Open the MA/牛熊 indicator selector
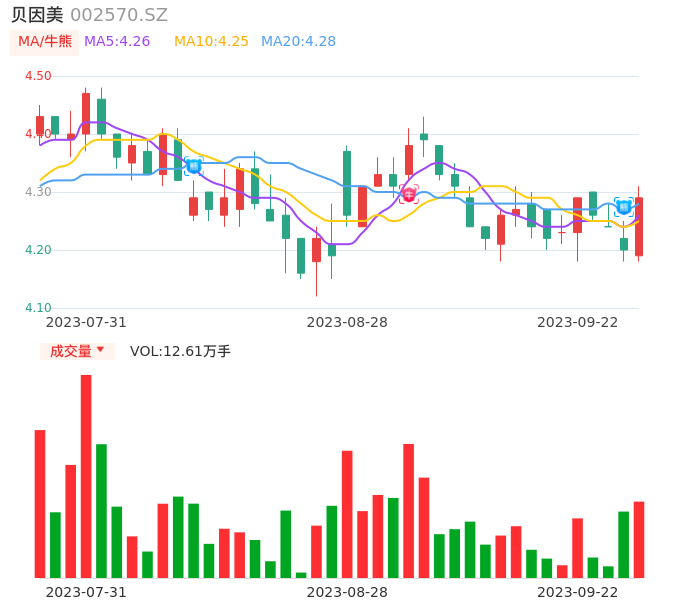The width and height of the screenshot is (686, 606). tap(45, 41)
